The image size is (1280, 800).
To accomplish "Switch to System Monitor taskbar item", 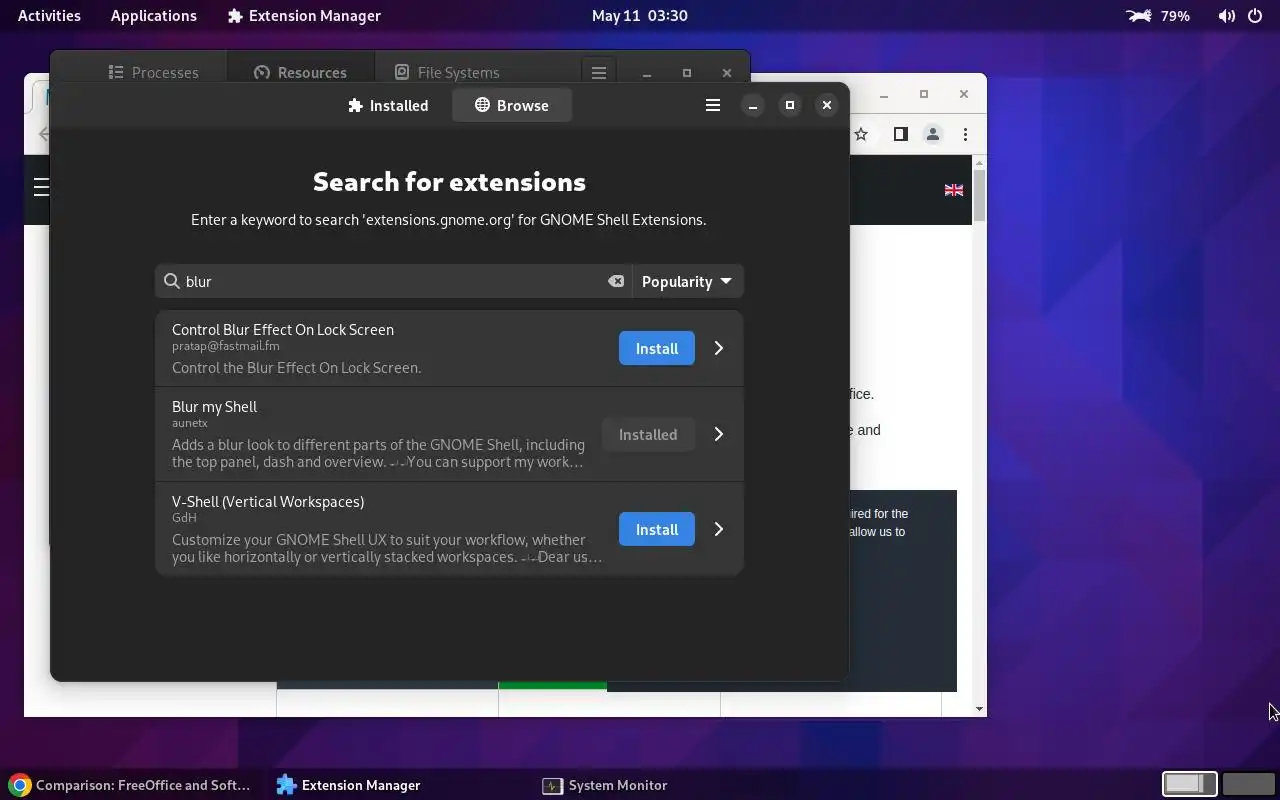I will [x=605, y=785].
